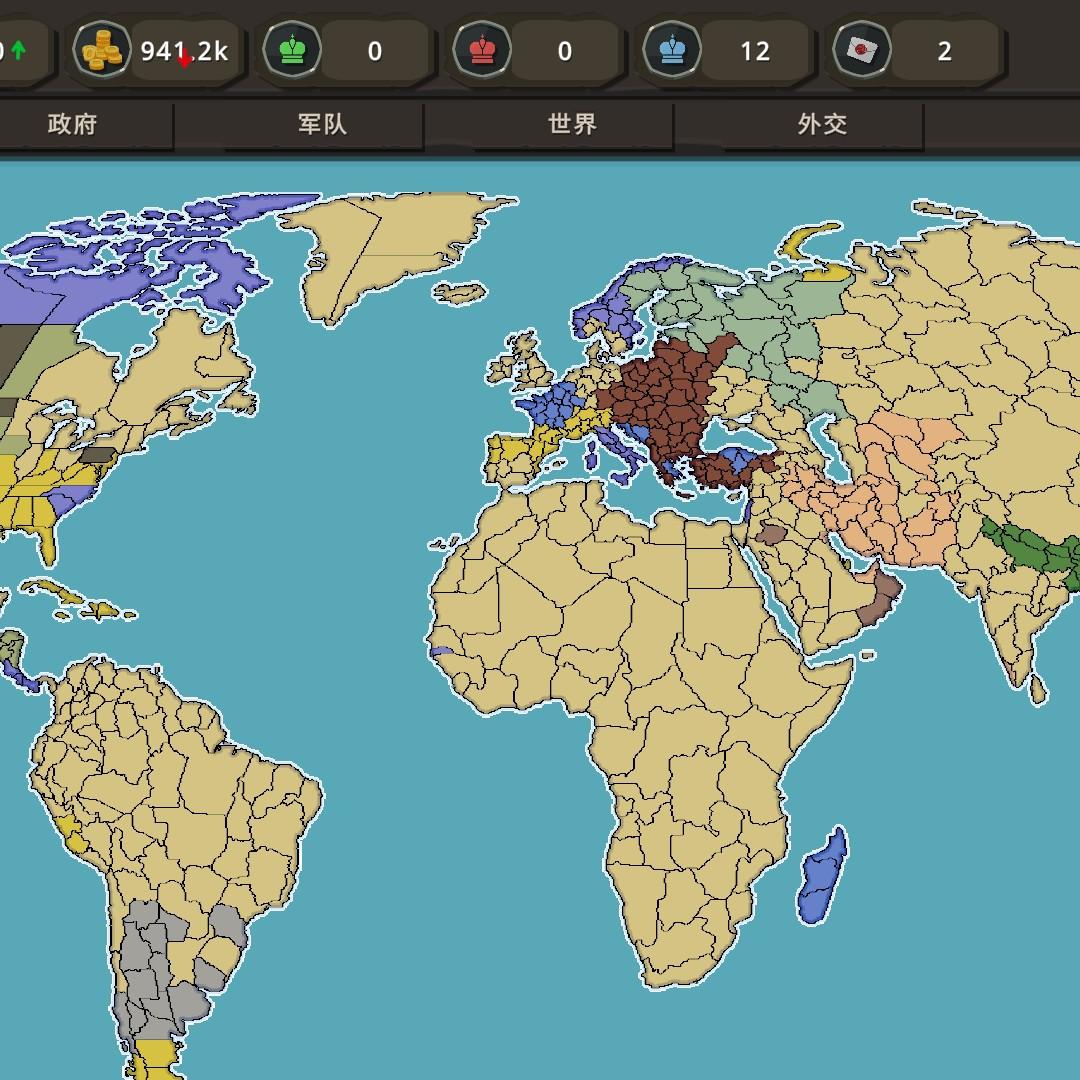The height and width of the screenshot is (1080, 1080).
Task: Click the green up arrow indicator
Action: tap(19, 49)
